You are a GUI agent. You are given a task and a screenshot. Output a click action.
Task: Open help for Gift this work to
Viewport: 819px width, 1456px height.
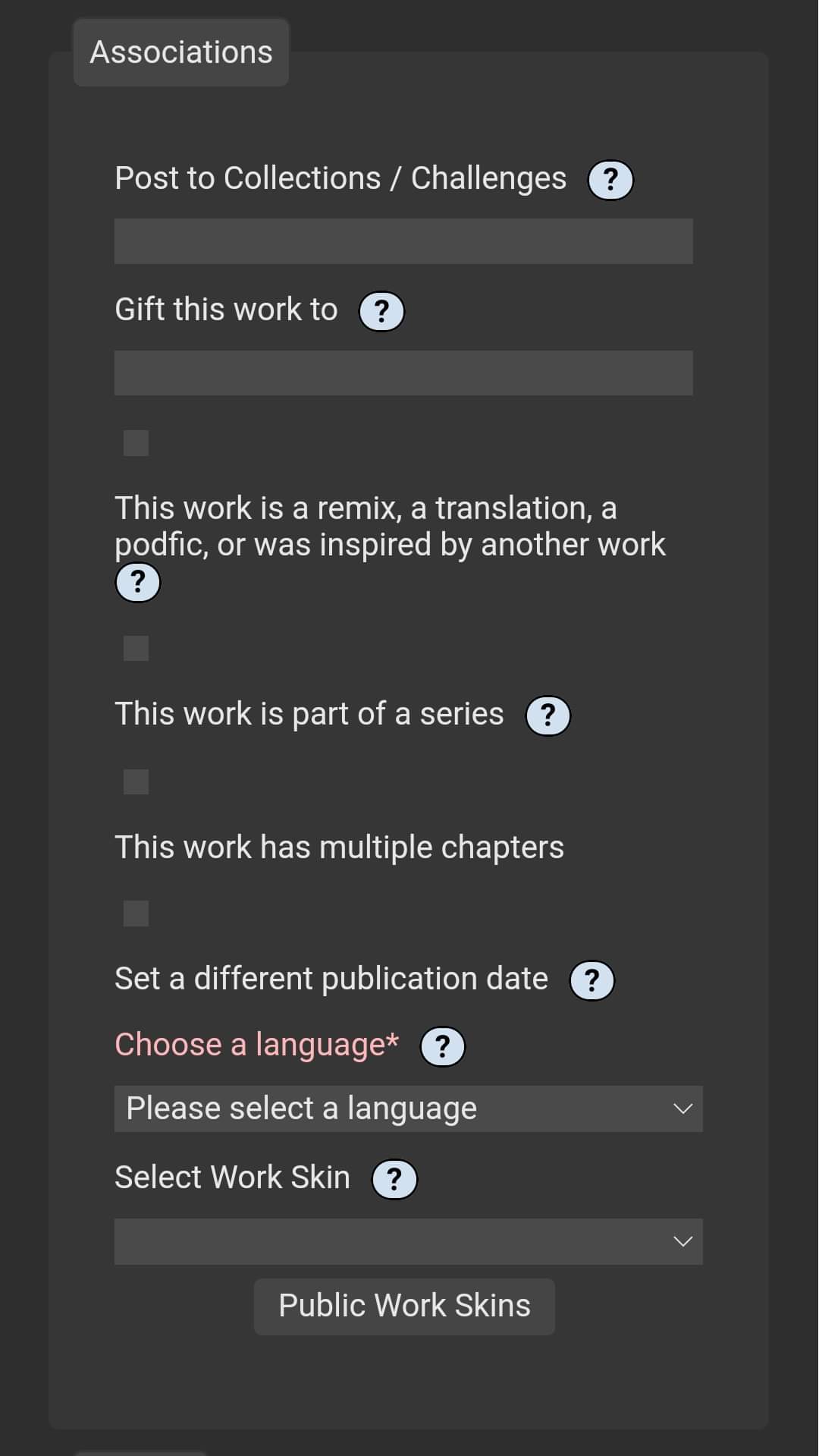click(x=381, y=310)
